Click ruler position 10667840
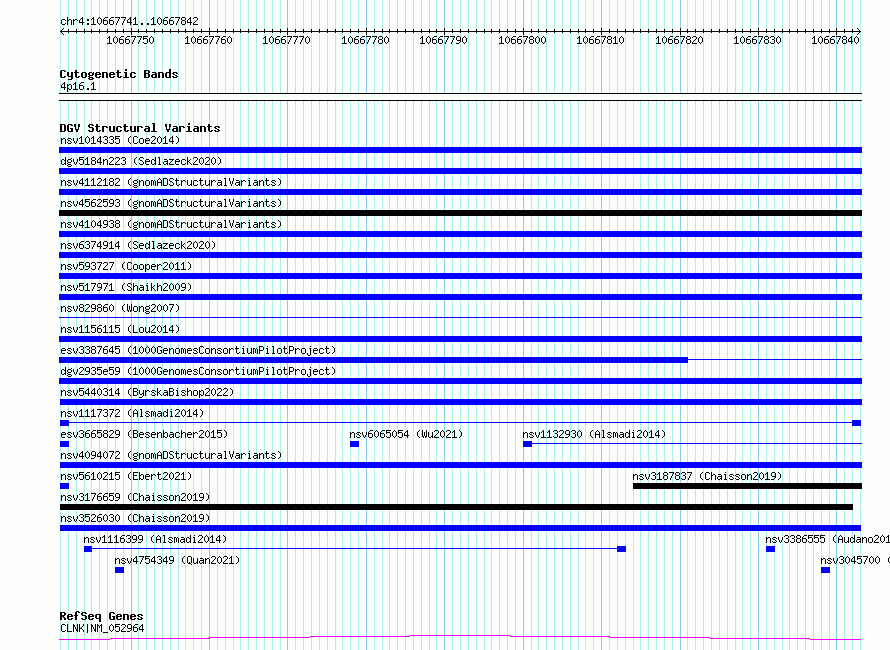This screenshot has height=650, width=890. (836, 40)
